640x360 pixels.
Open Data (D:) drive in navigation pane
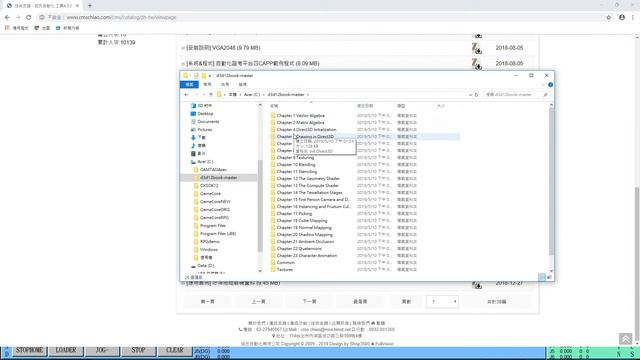pos(202,266)
